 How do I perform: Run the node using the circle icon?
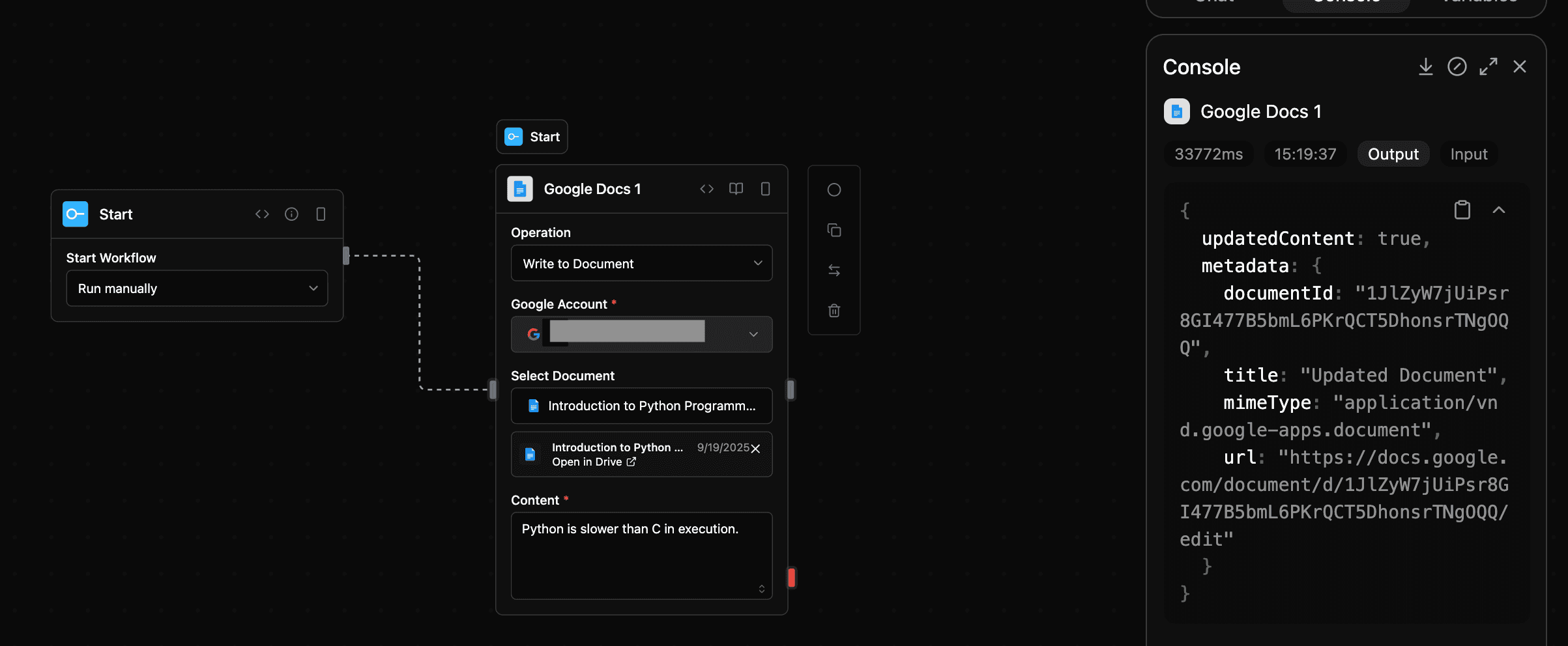coord(834,190)
